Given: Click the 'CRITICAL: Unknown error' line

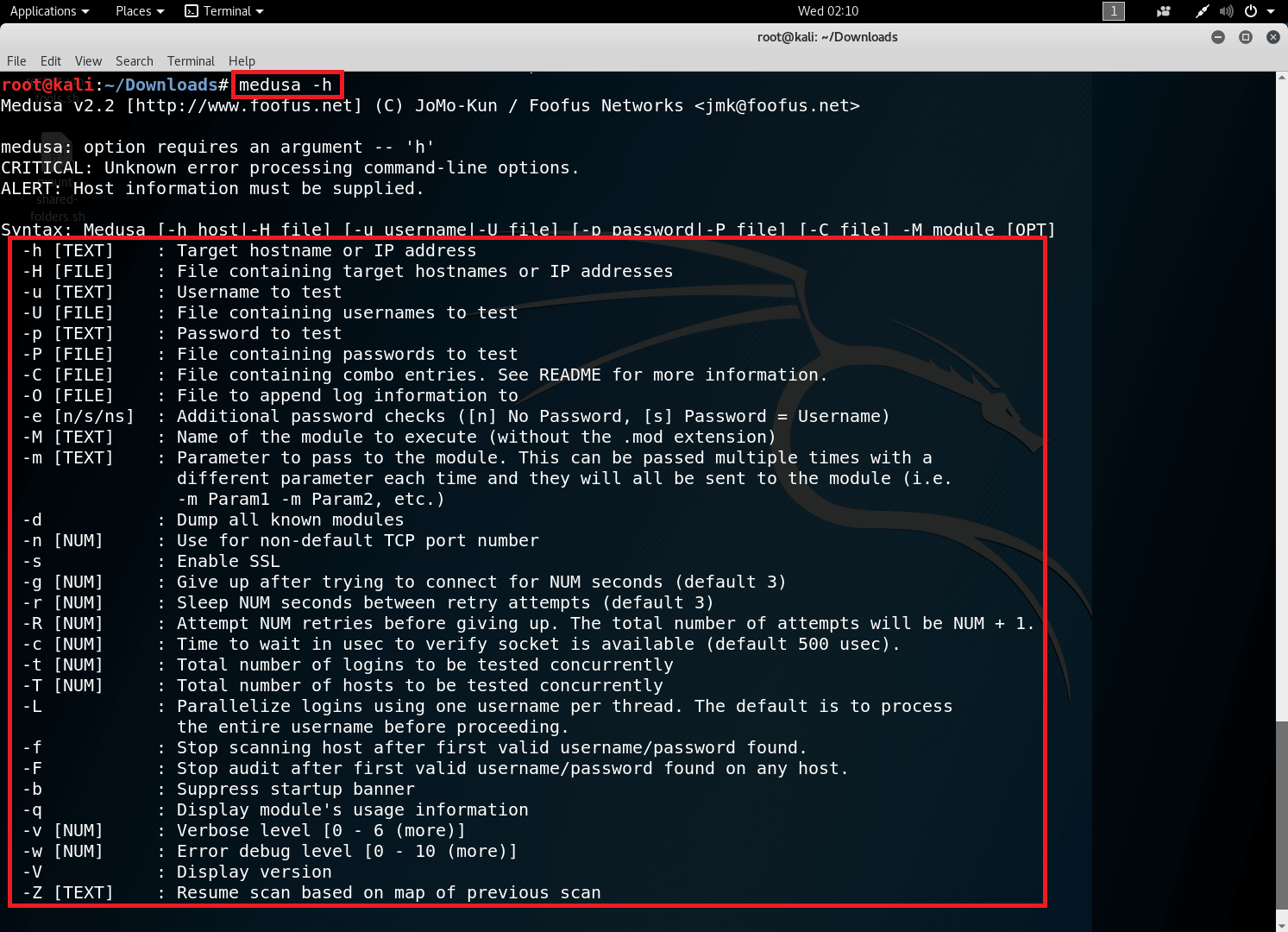Looking at the screenshot, I should click(290, 167).
